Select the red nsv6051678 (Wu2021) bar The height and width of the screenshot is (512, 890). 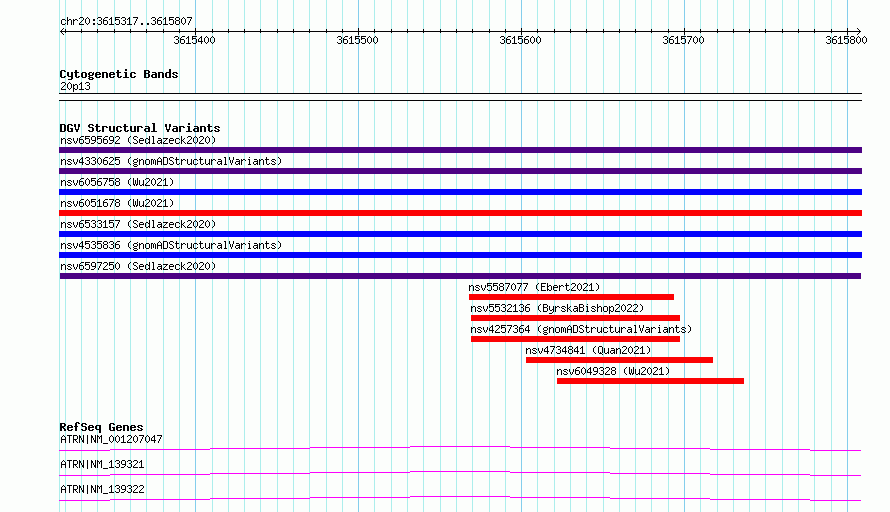[460, 213]
